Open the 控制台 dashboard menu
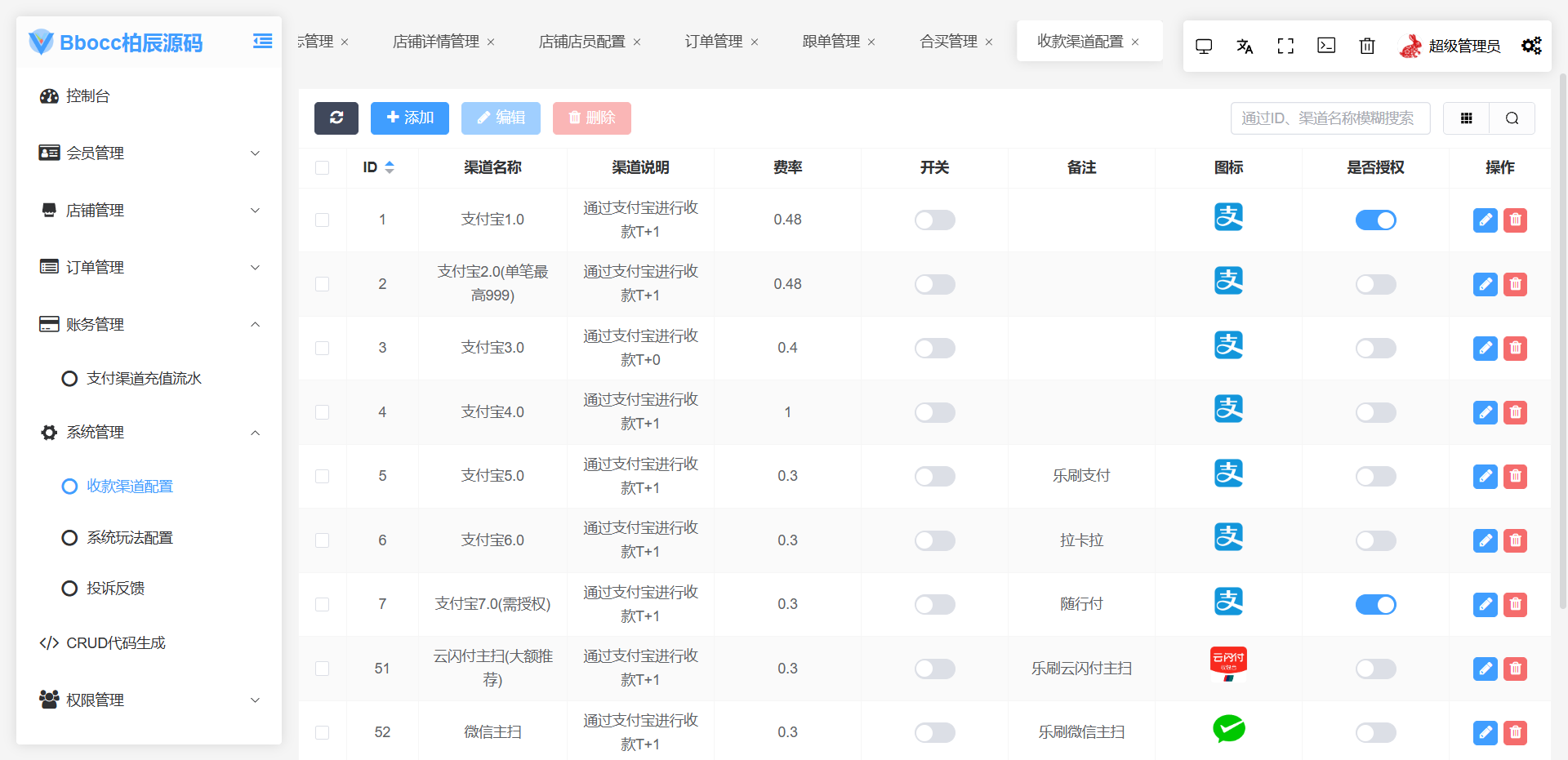 149,96
